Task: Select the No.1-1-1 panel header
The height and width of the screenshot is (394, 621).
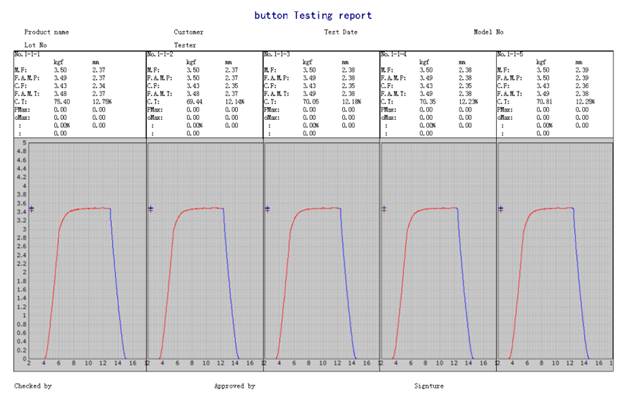Action: pyautogui.click(x=27, y=54)
